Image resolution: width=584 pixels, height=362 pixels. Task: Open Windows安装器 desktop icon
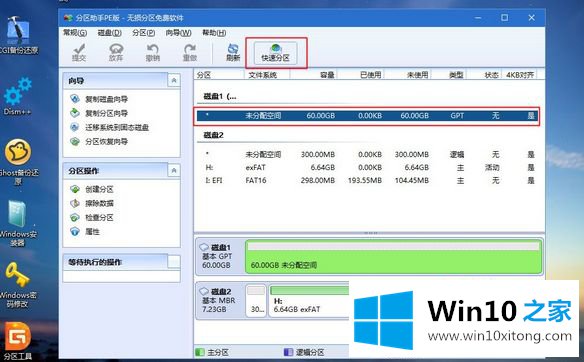(x=18, y=223)
